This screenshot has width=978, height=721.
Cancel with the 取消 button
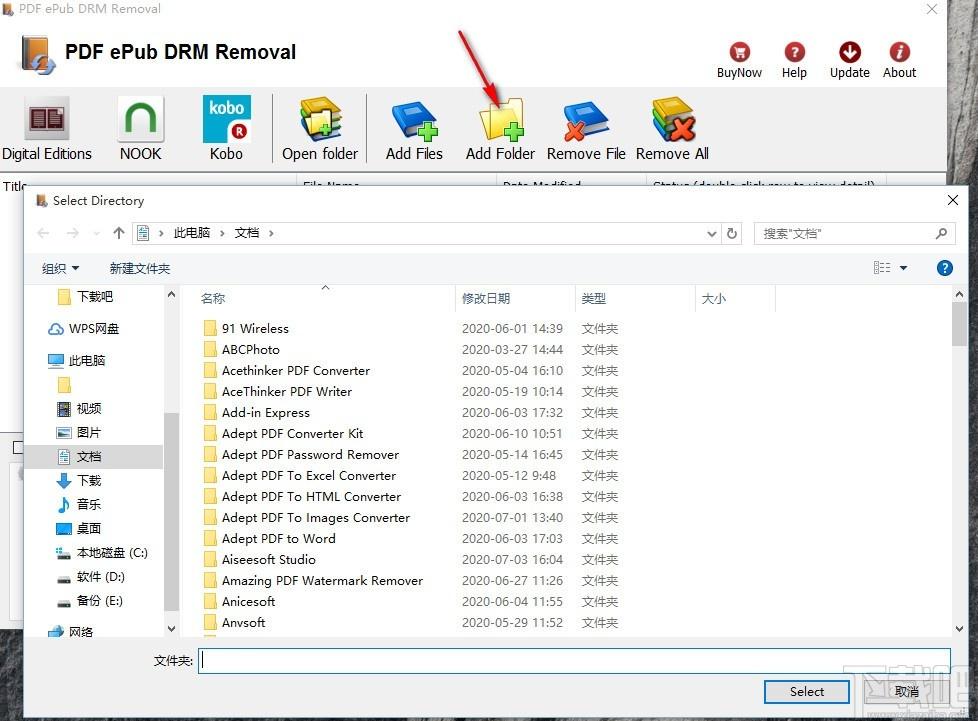(906, 692)
